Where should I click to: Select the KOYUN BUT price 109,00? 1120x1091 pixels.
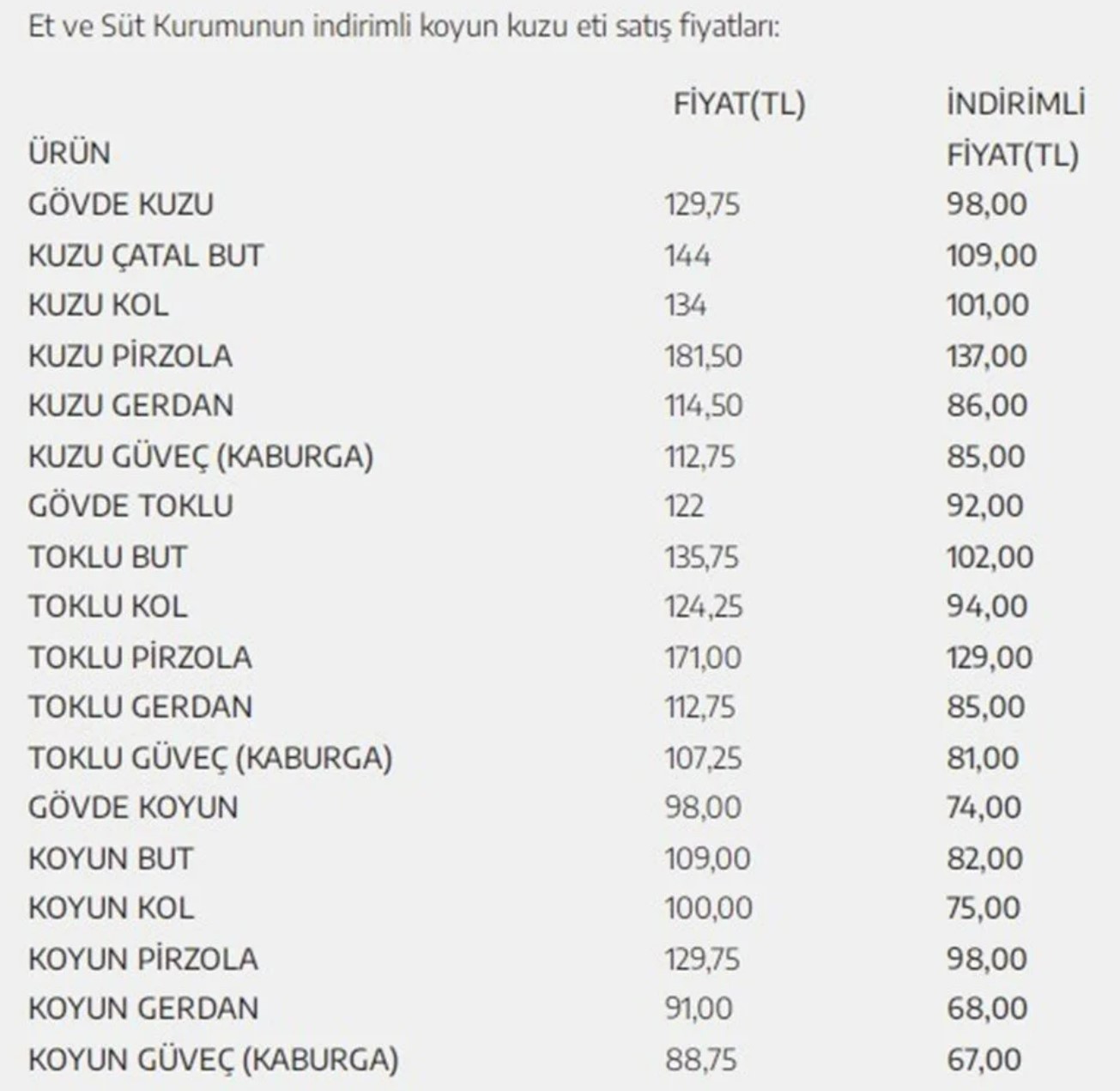coord(707,858)
